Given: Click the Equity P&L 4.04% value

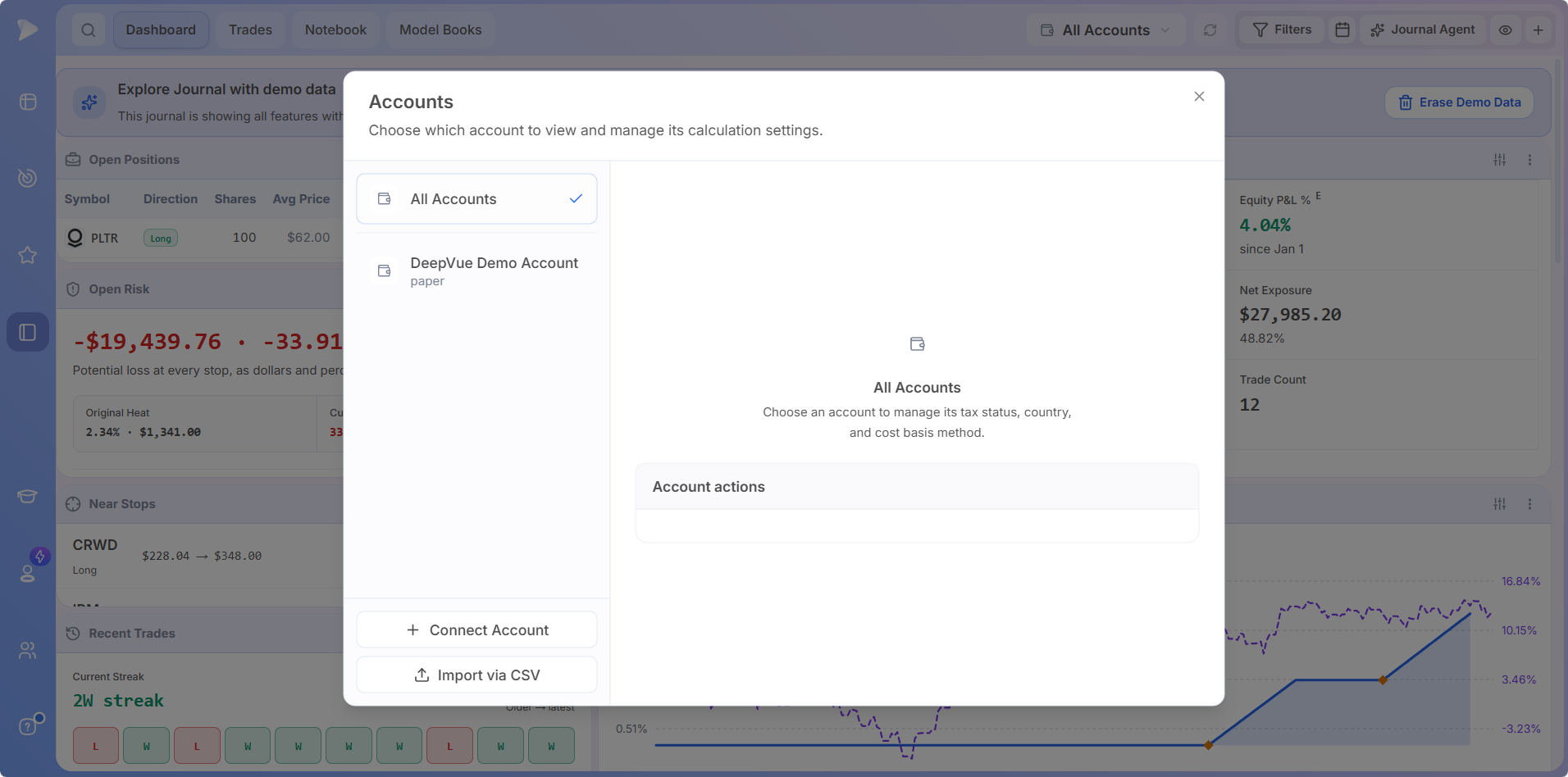Looking at the screenshot, I should [x=1265, y=225].
